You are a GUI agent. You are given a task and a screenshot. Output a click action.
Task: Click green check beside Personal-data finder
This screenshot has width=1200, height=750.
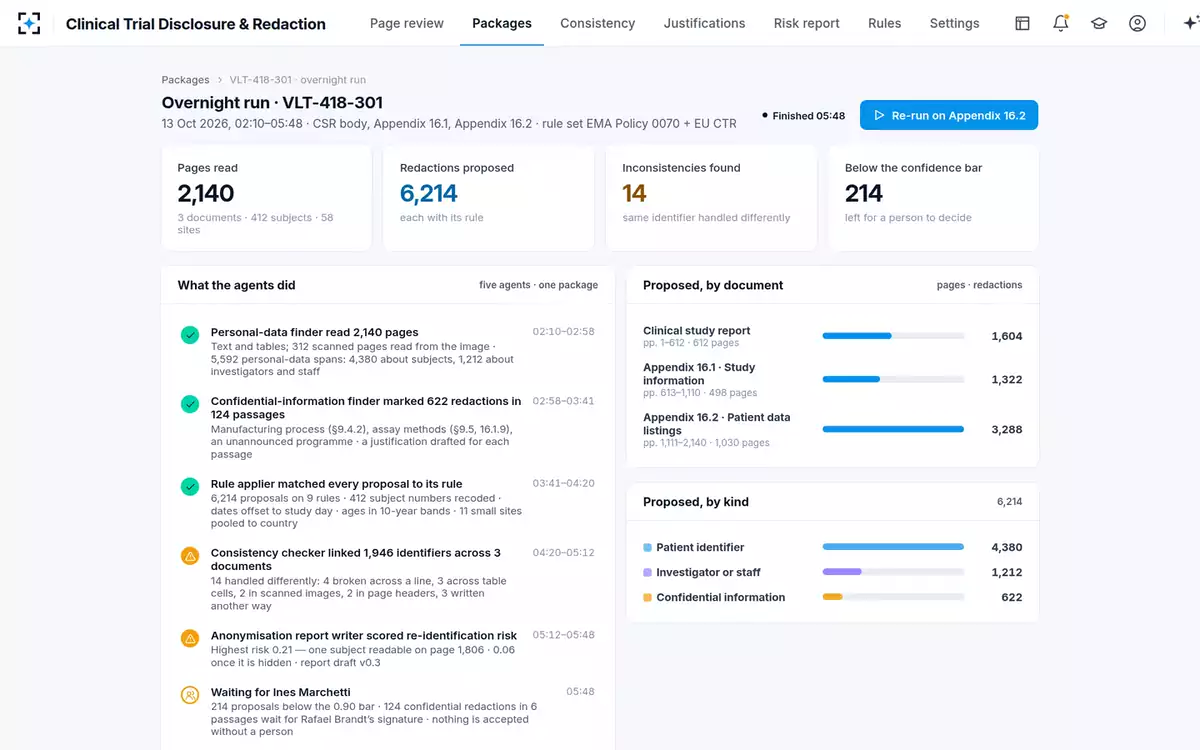pos(190,336)
